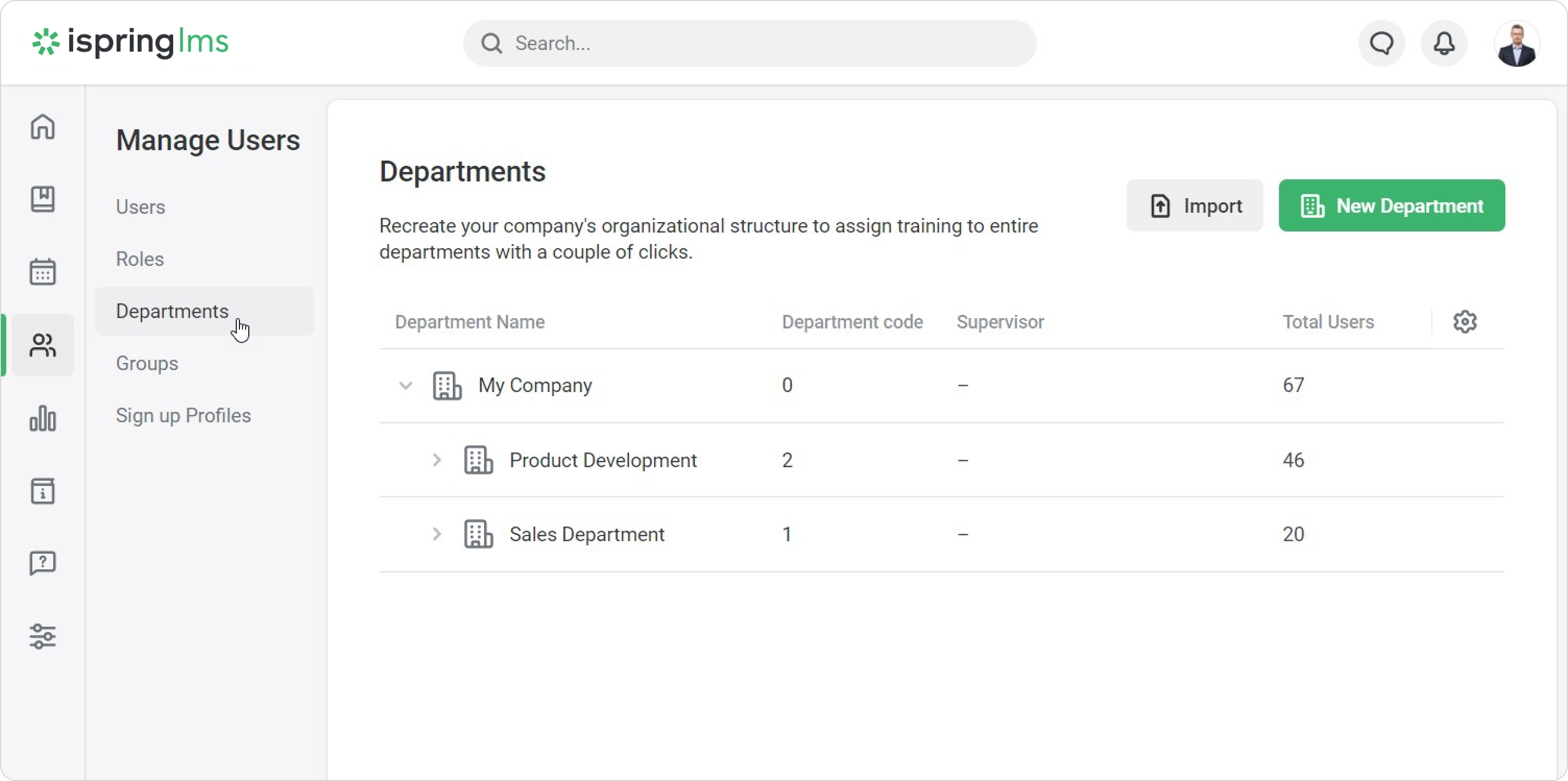Open table column settings gear

(1465, 322)
